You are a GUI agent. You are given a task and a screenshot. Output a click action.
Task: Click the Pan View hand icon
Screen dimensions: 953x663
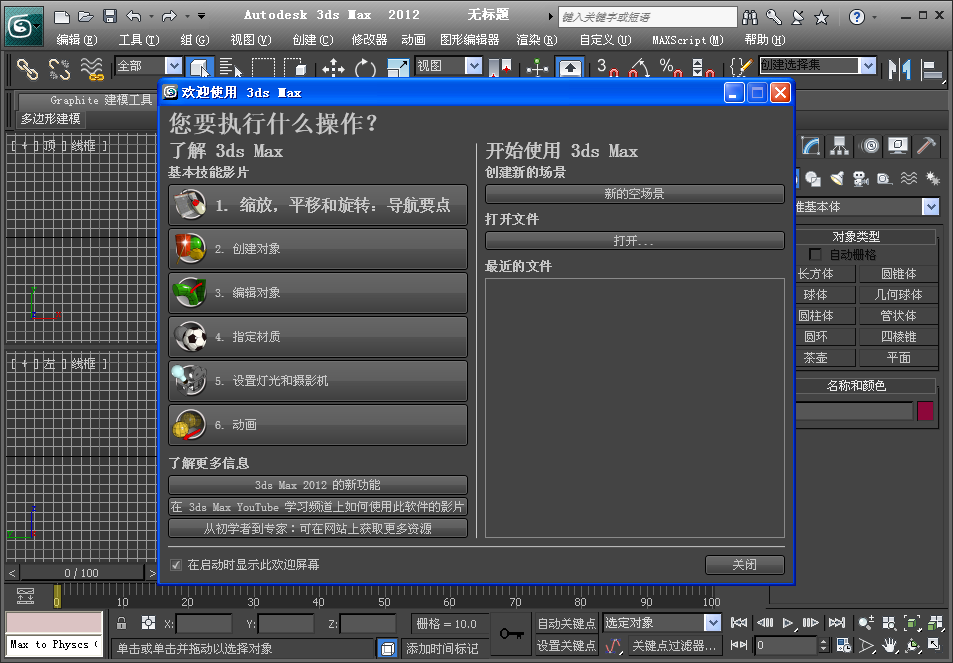(x=889, y=645)
